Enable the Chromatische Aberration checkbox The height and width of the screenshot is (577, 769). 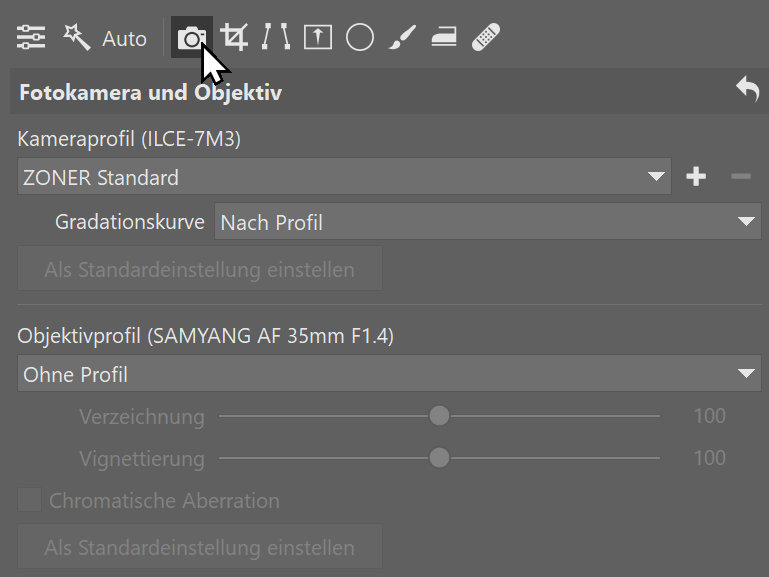tap(30, 500)
